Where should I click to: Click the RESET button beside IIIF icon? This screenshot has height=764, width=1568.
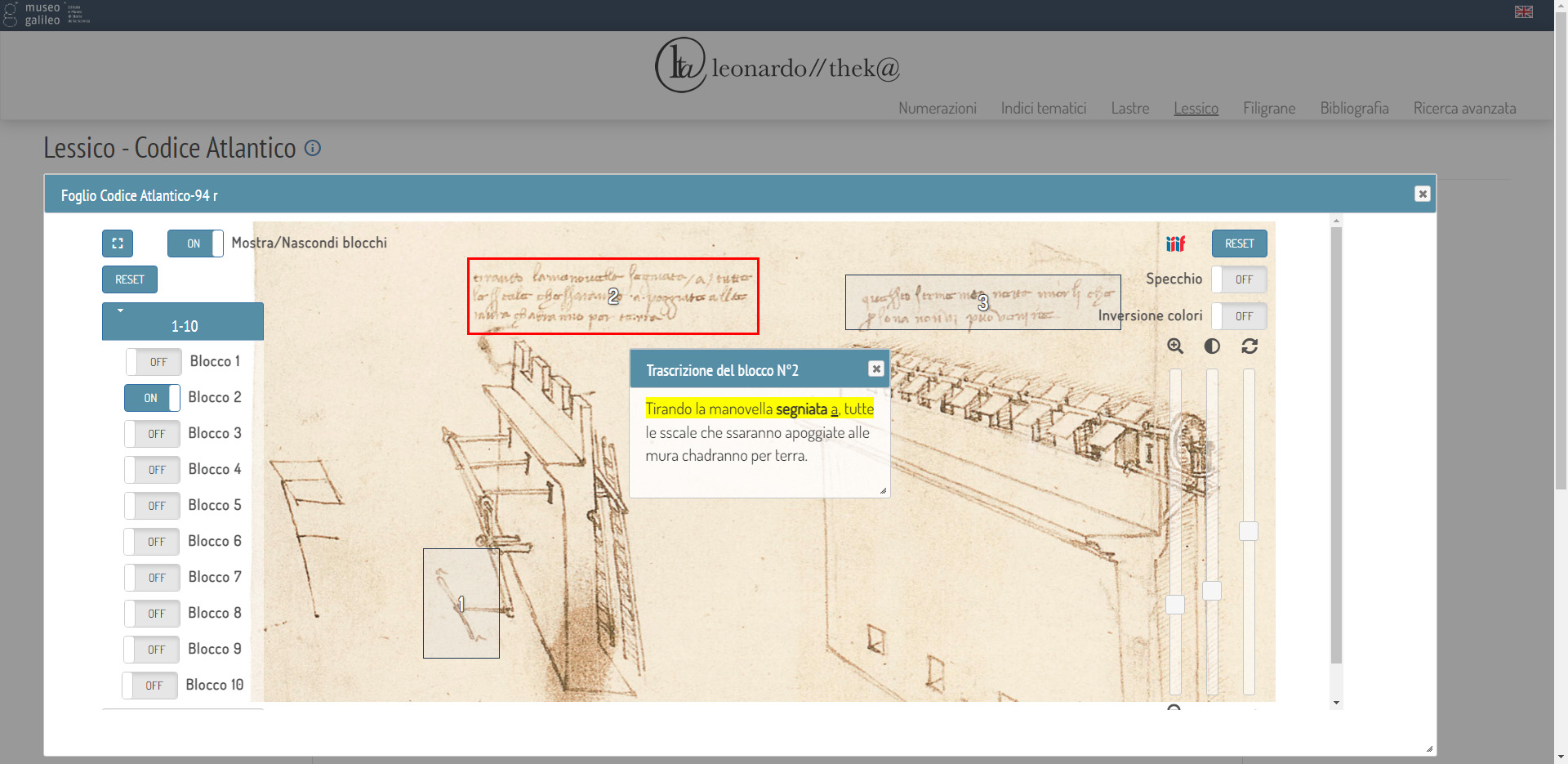coord(1240,243)
